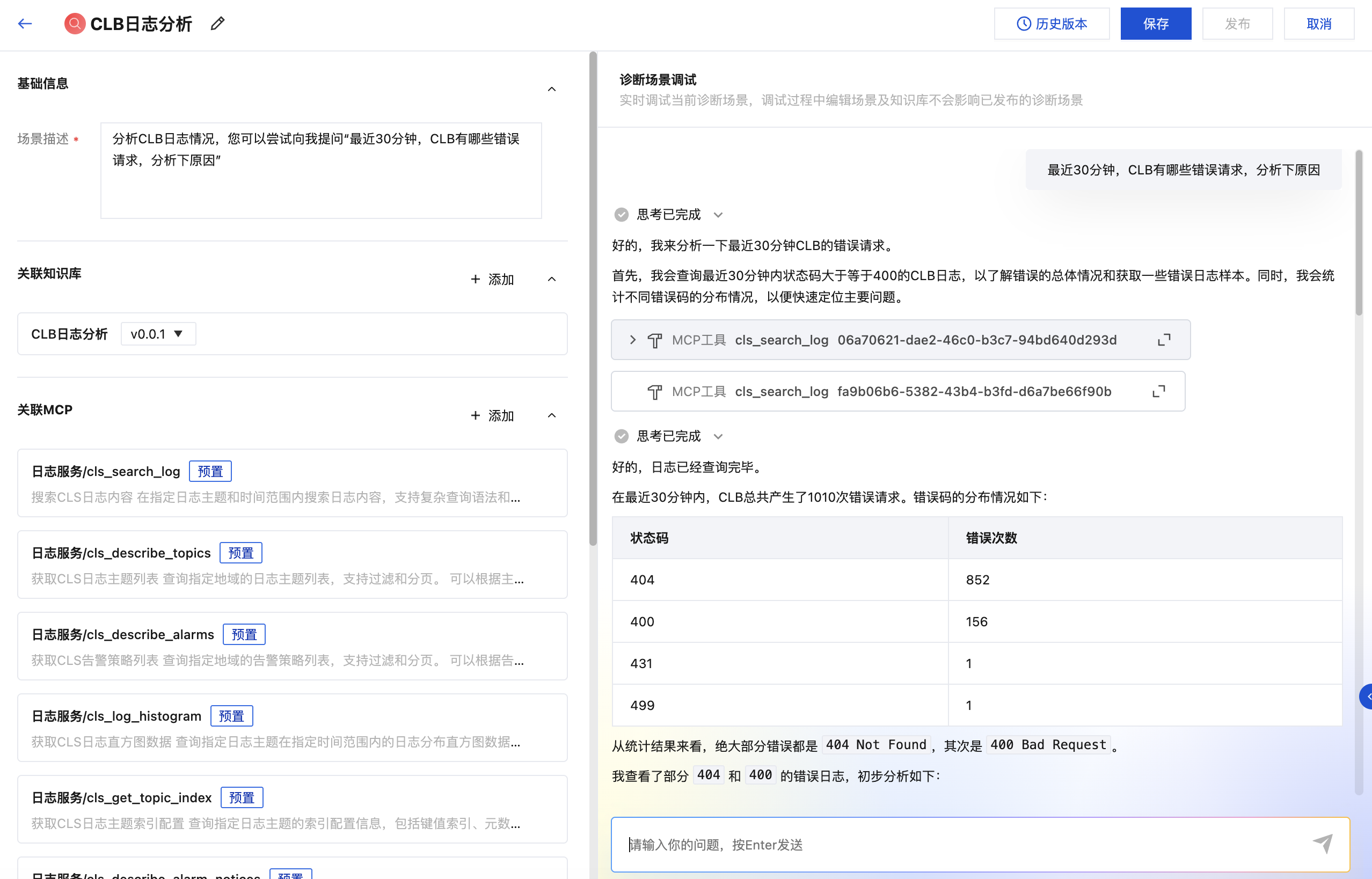Click the send message paper plane icon
The image size is (1372, 879).
[x=1322, y=844]
